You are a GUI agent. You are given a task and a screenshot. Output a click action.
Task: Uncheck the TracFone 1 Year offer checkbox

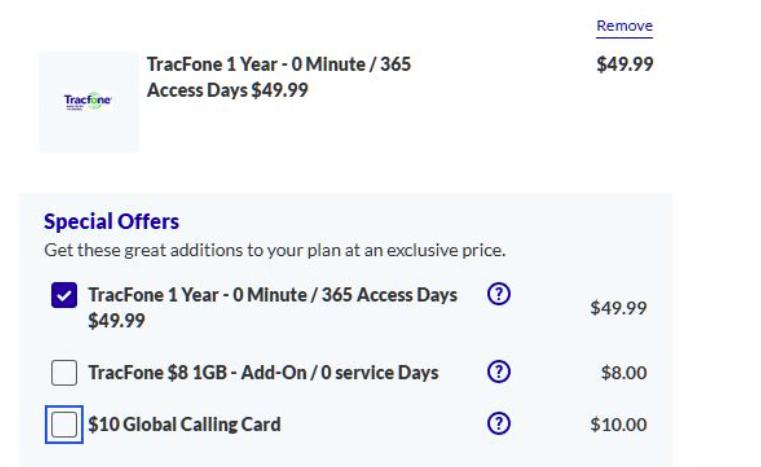click(64, 295)
